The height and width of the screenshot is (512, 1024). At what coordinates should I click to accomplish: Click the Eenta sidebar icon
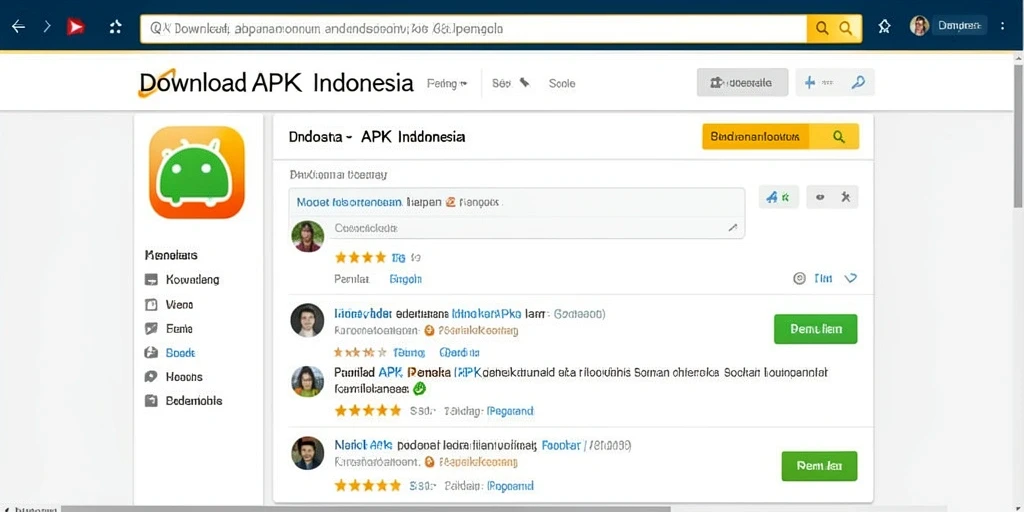click(151, 328)
